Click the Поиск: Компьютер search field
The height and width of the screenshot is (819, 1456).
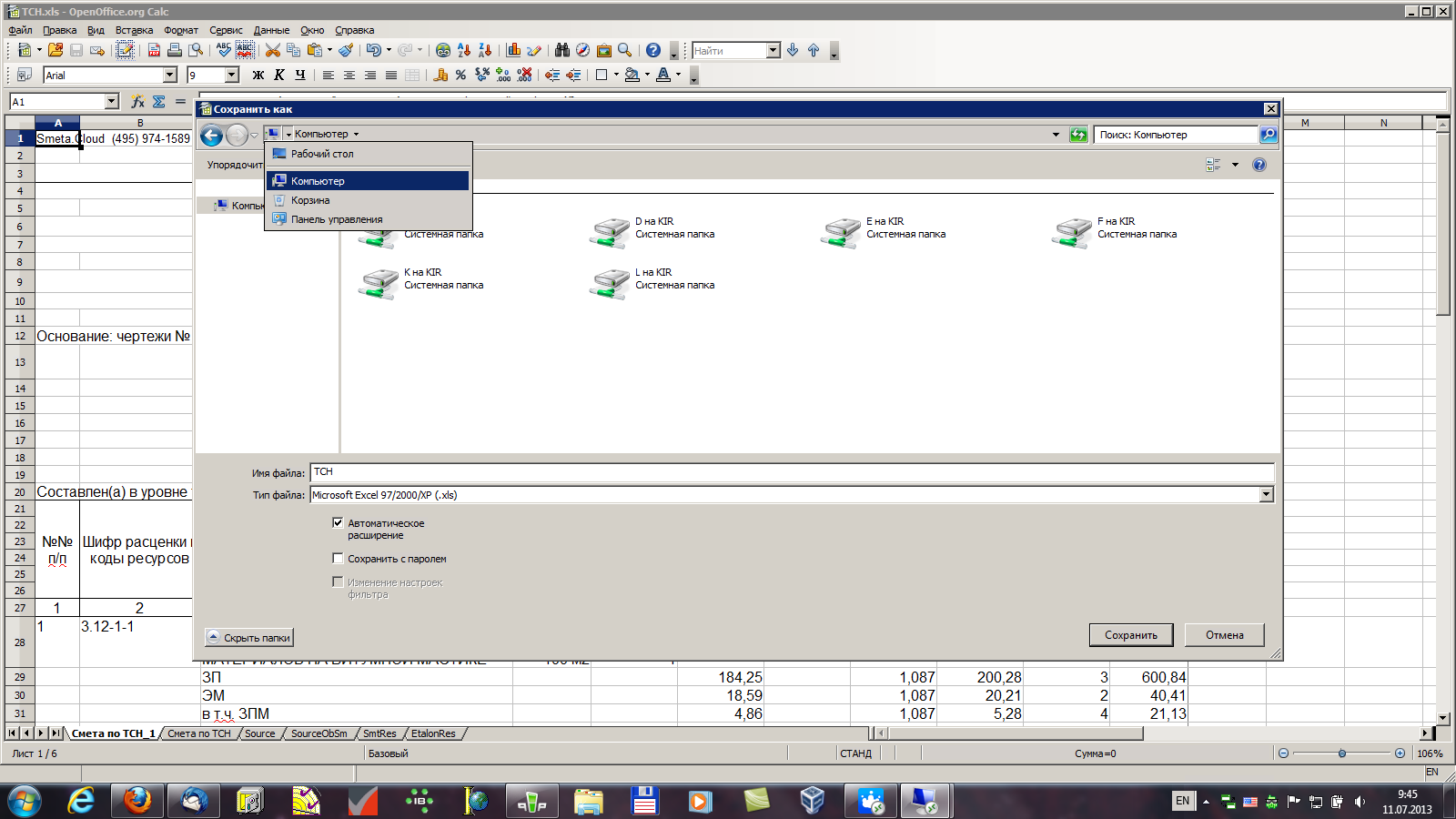coord(1176,135)
